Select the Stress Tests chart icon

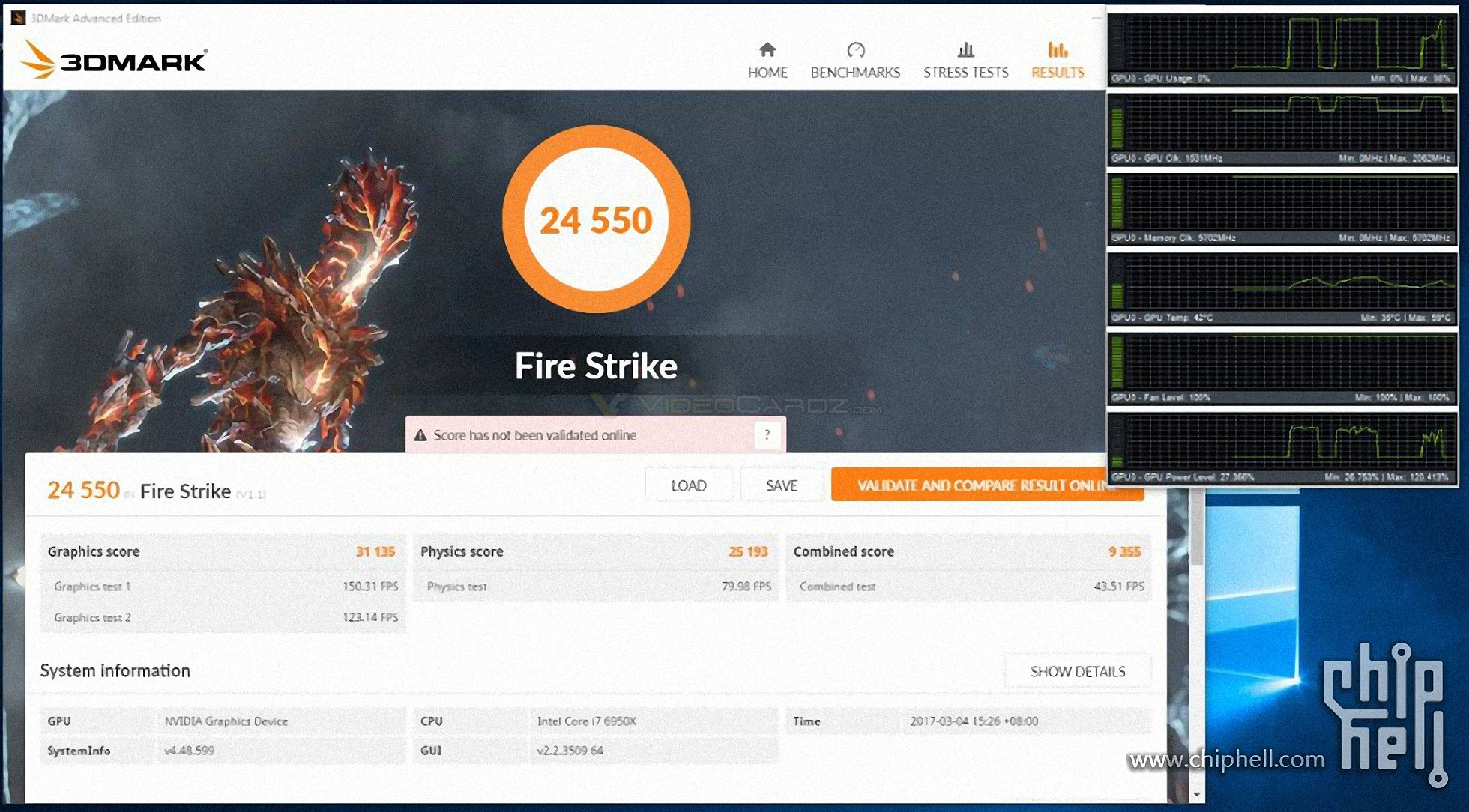point(965,50)
